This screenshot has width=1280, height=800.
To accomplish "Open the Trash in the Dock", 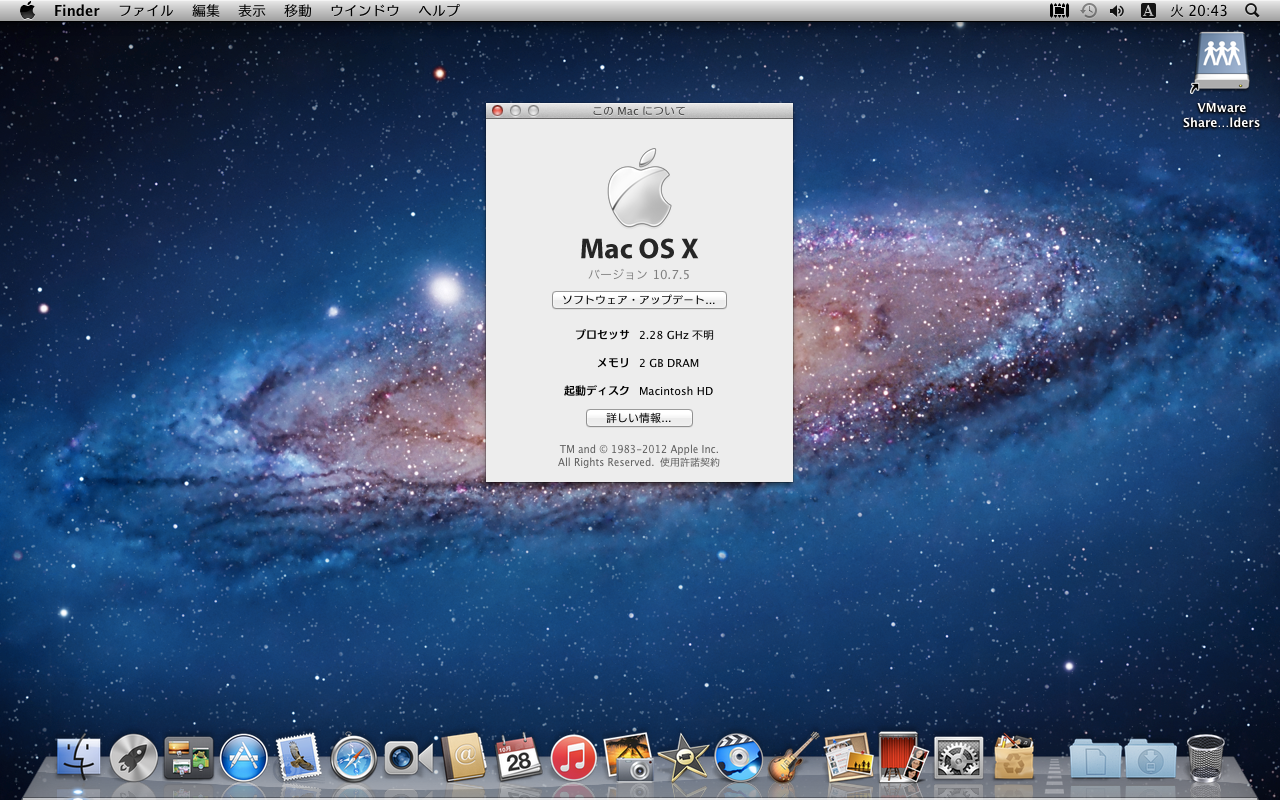I will click(x=1205, y=758).
